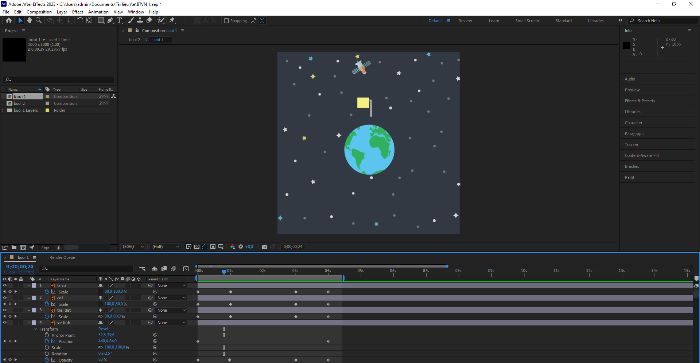
Task: Expand the Effects & Presets panel
Action: tap(640, 101)
